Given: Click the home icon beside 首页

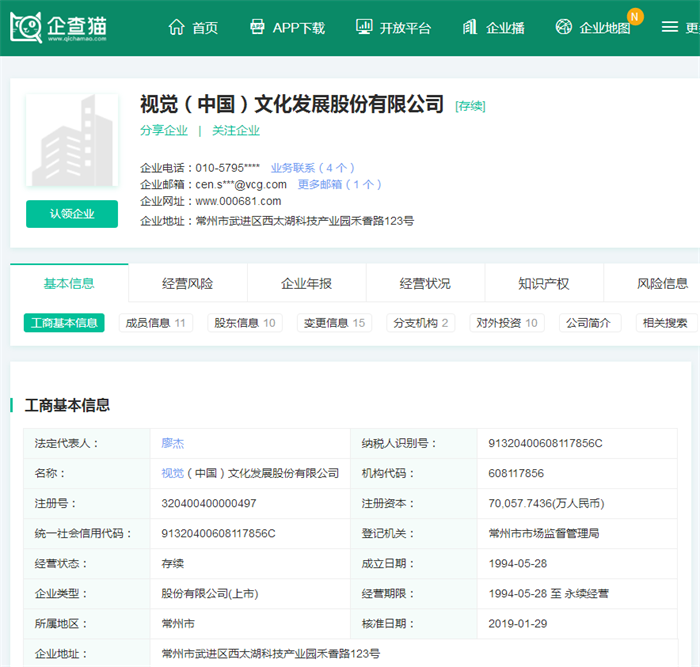Looking at the screenshot, I should click(x=176, y=27).
